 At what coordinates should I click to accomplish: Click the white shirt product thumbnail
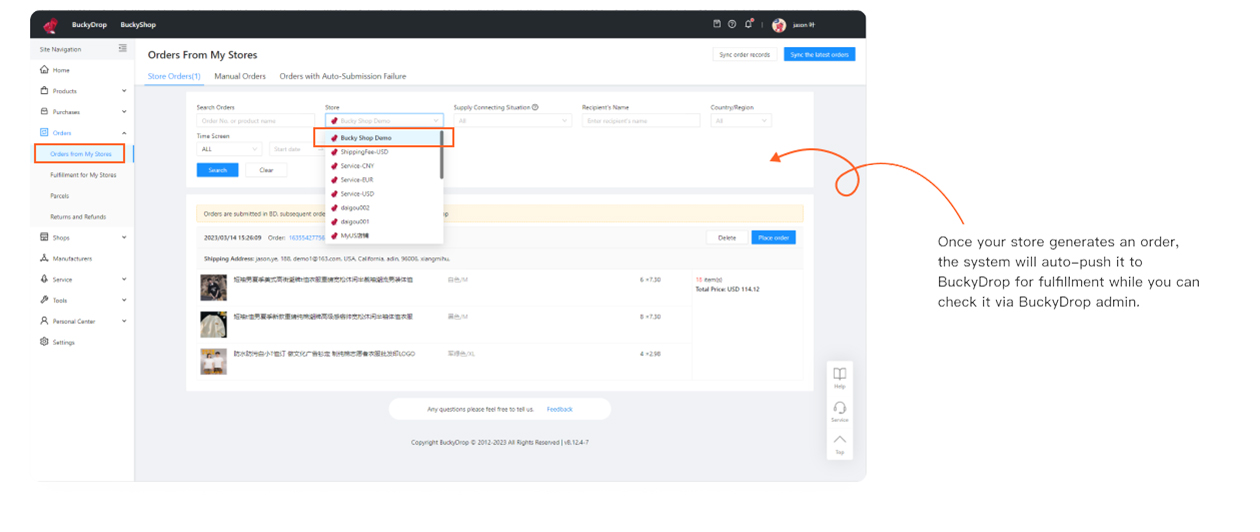pyautogui.click(x=213, y=325)
